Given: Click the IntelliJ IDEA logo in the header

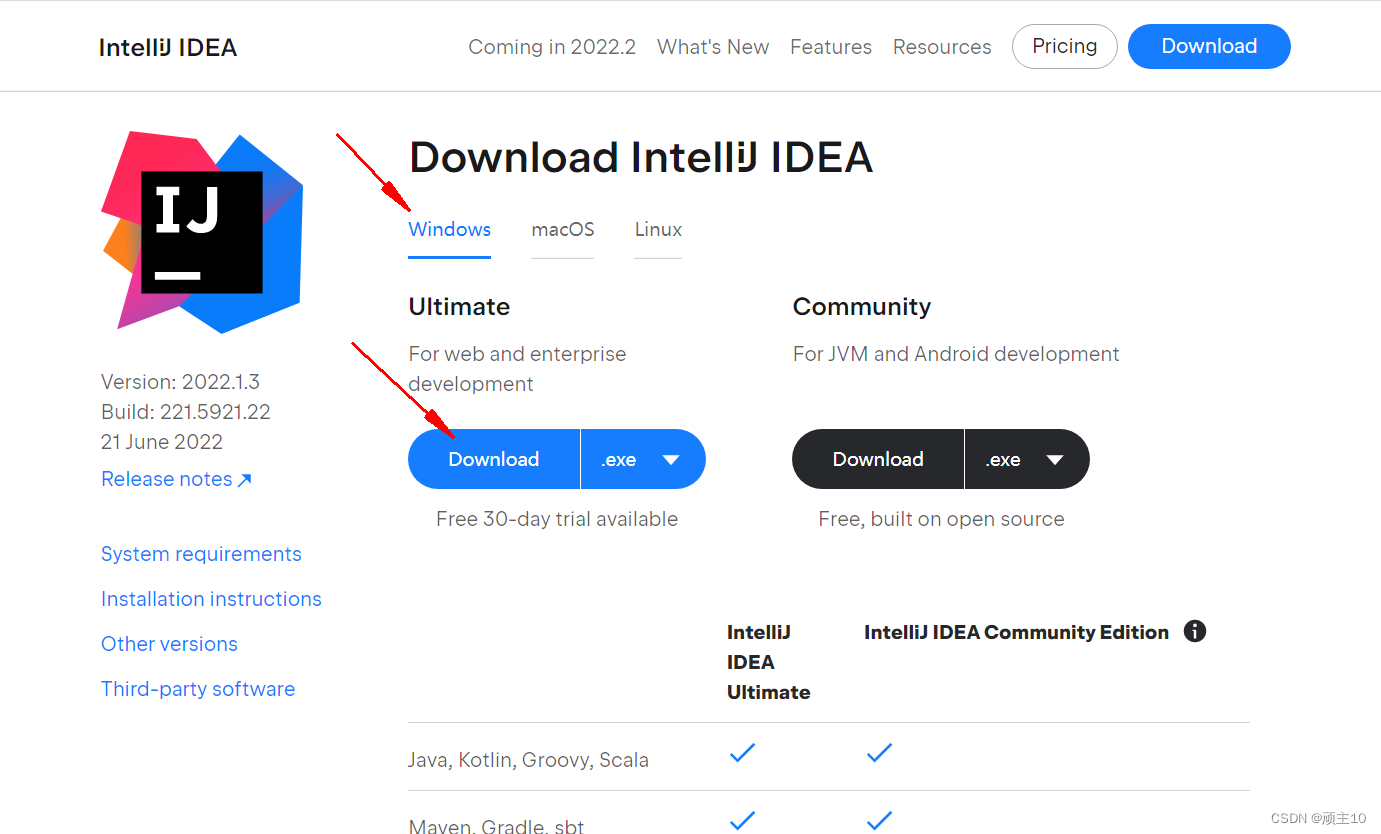Looking at the screenshot, I should tap(167, 46).
